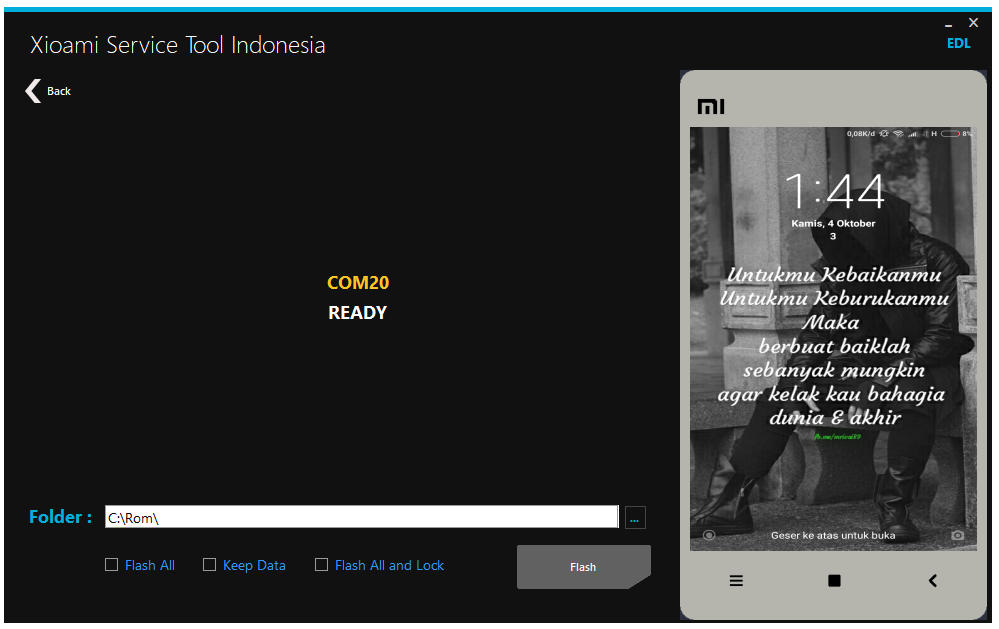The image size is (999, 629).
Task: Check the Flash All and Lock option
Action: [322, 565]
